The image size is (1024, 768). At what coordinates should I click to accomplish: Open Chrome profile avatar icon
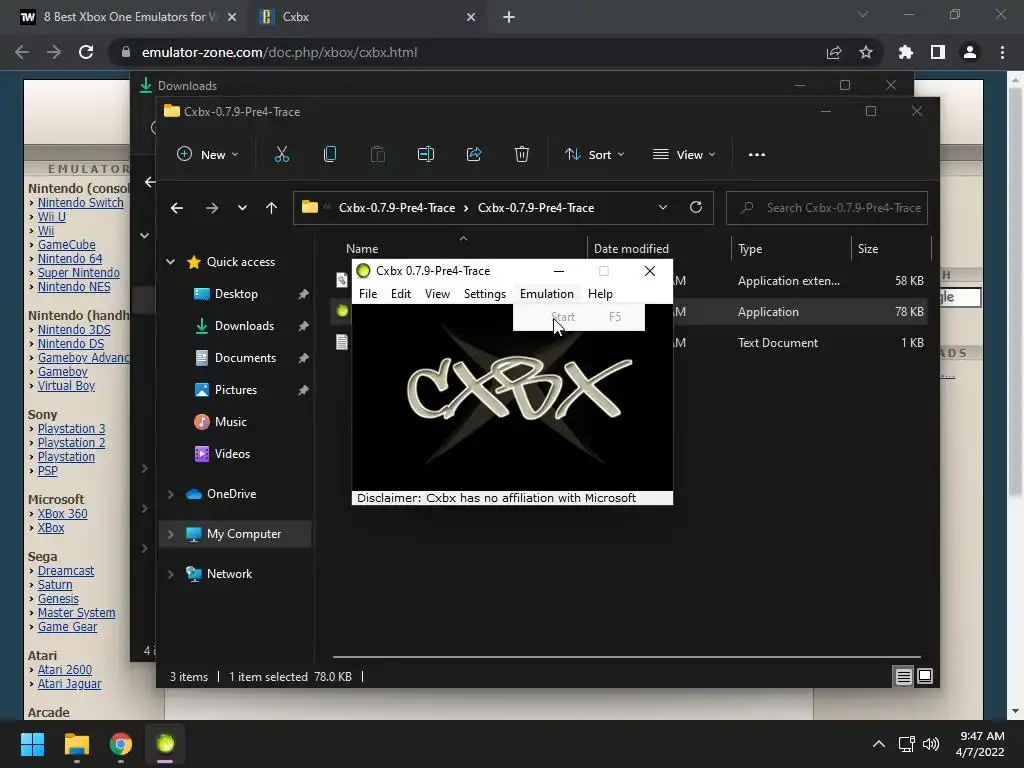970,52
